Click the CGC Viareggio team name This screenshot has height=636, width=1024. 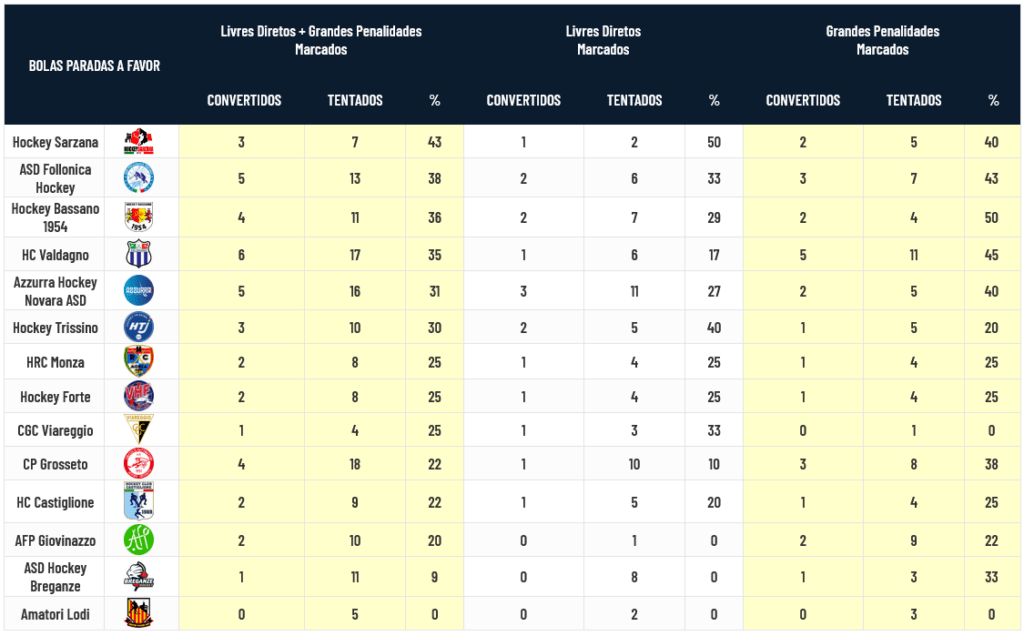(x=55, y=431)
